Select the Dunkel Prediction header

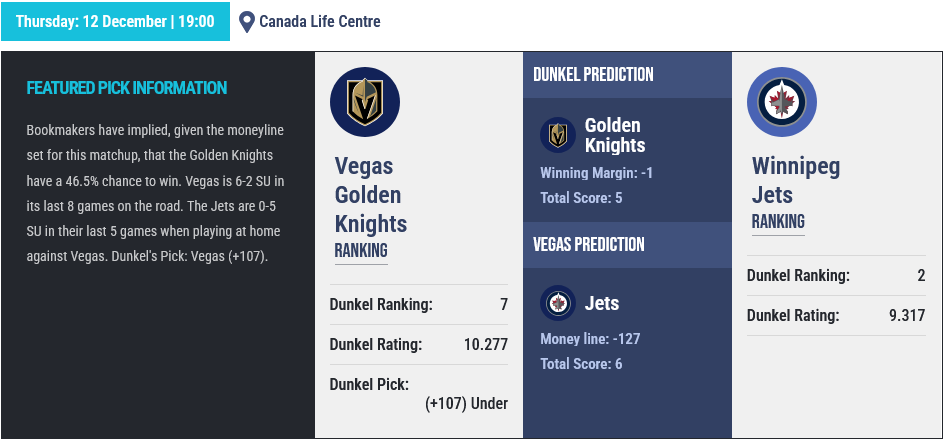tap(593, 75)
